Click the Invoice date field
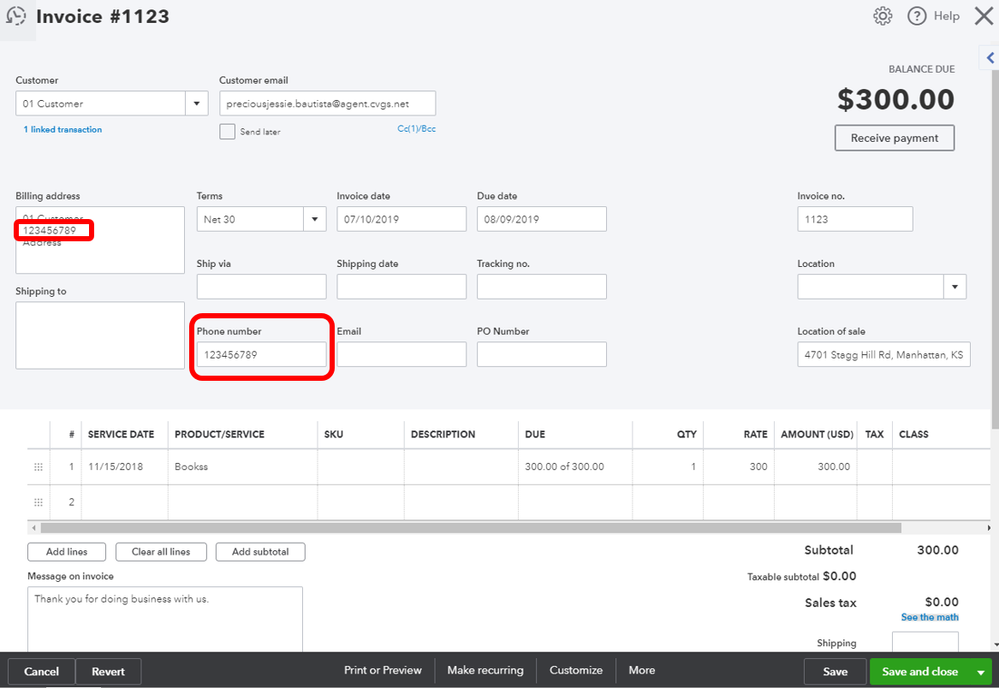 (401, 219)
